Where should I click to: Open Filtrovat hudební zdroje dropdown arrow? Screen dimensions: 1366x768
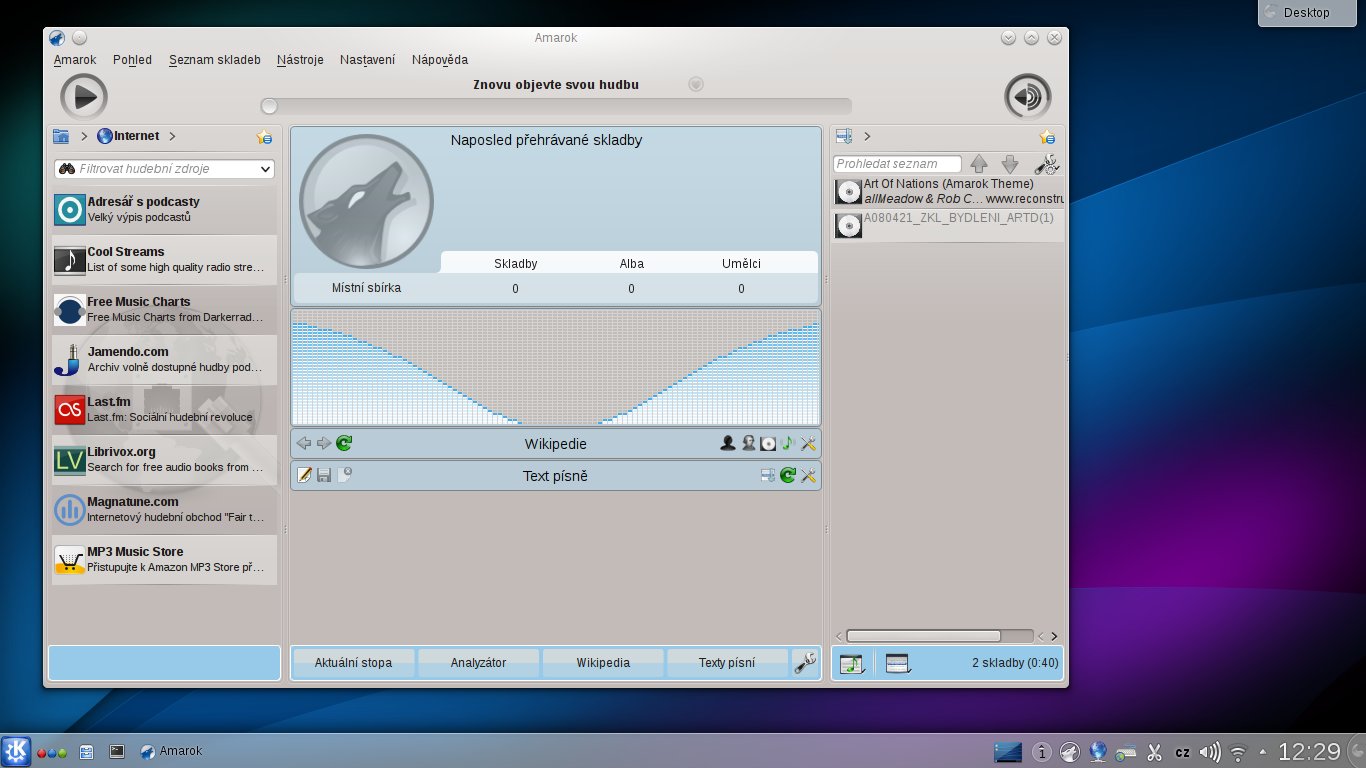pos(265,169)
